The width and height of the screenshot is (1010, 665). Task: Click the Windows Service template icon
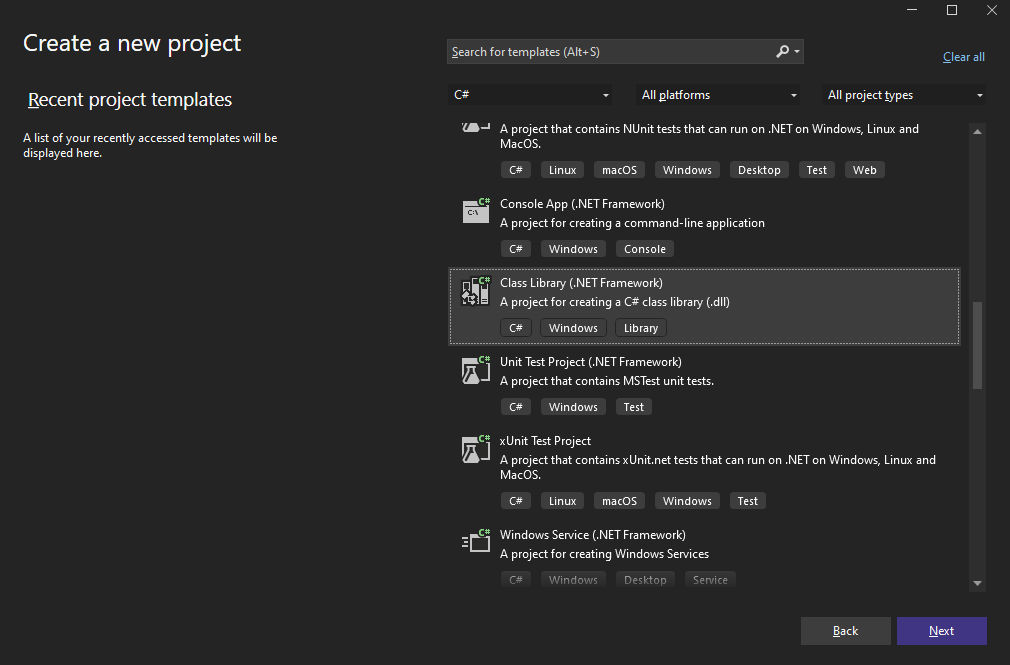pyautogui.click(x=476, y=542)
